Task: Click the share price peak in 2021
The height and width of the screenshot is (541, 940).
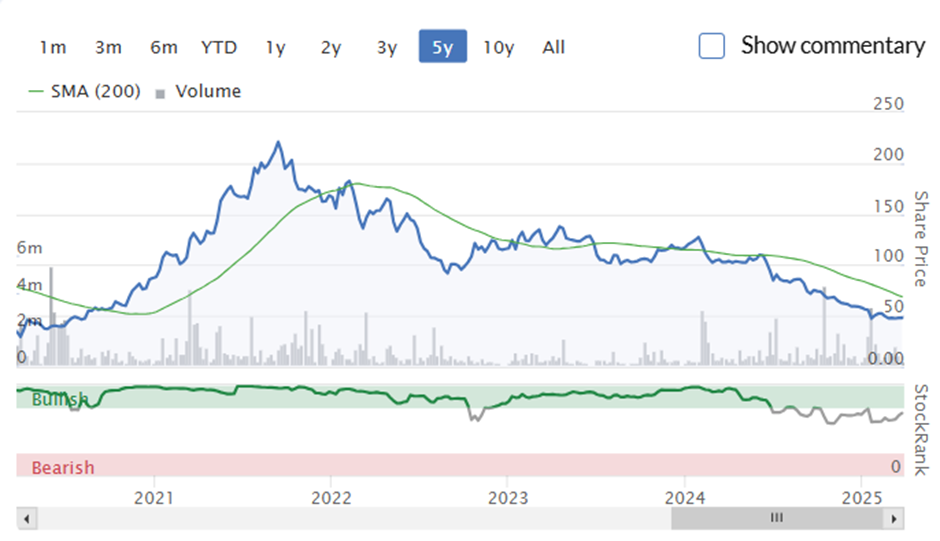Action: pos(278,143)
